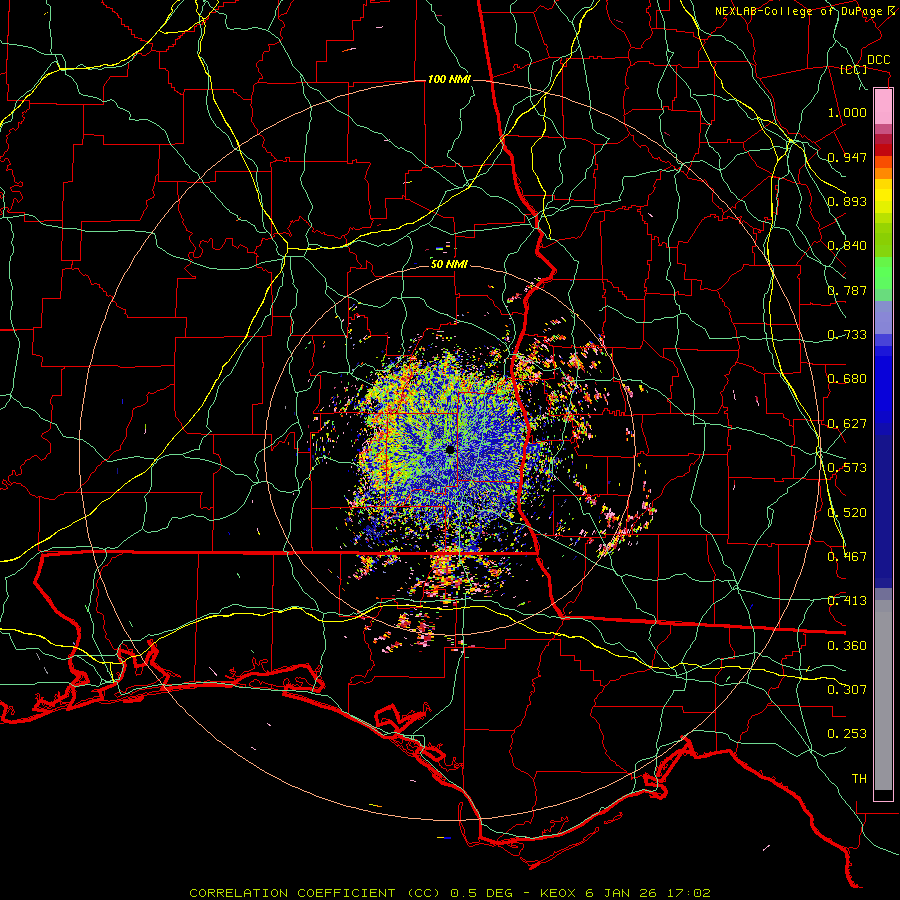Click the gray color band in legend
The height and width of the screenshot is (900, 900).
click(883, 695)
